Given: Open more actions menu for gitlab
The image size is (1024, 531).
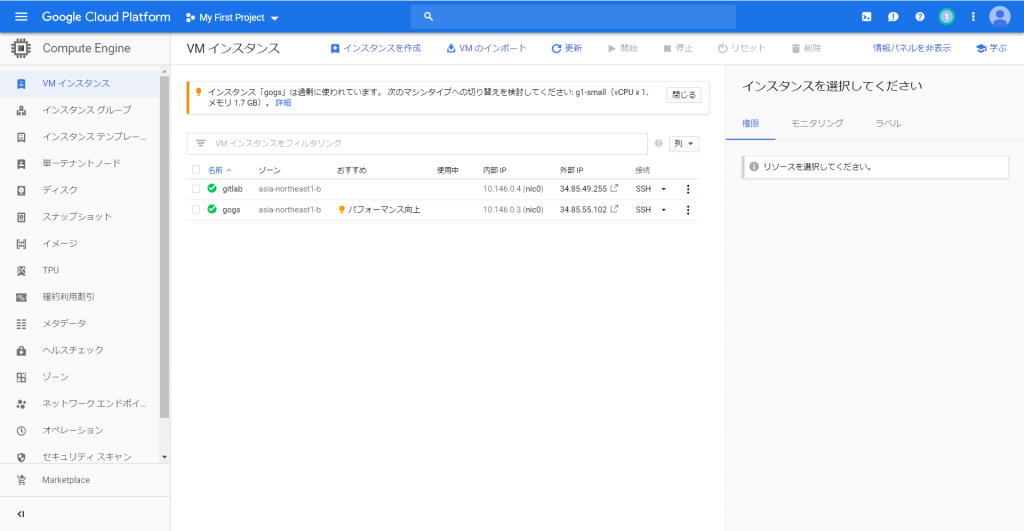Looking at the screenshot, I should 687,189.
